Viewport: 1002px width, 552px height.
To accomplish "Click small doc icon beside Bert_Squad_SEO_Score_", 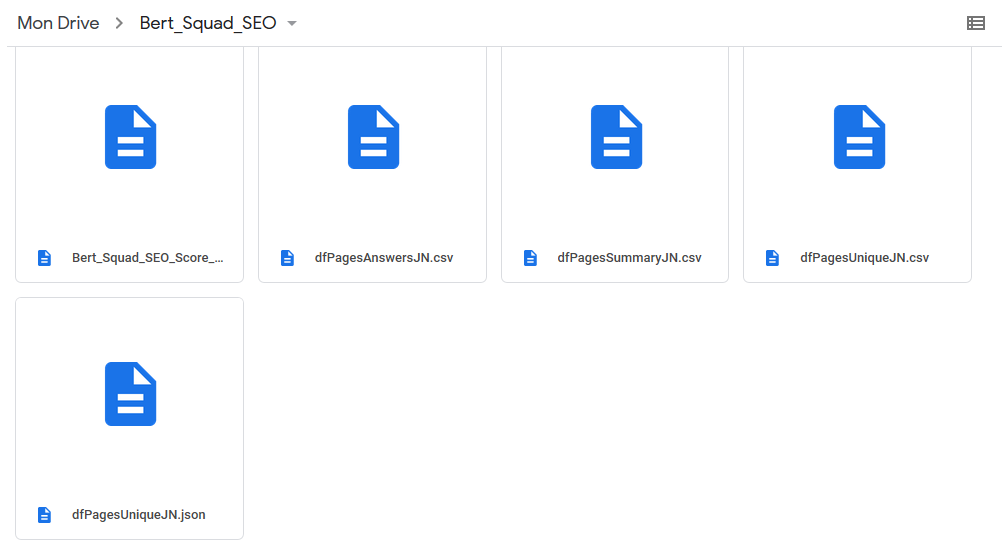I will point(44,257).
